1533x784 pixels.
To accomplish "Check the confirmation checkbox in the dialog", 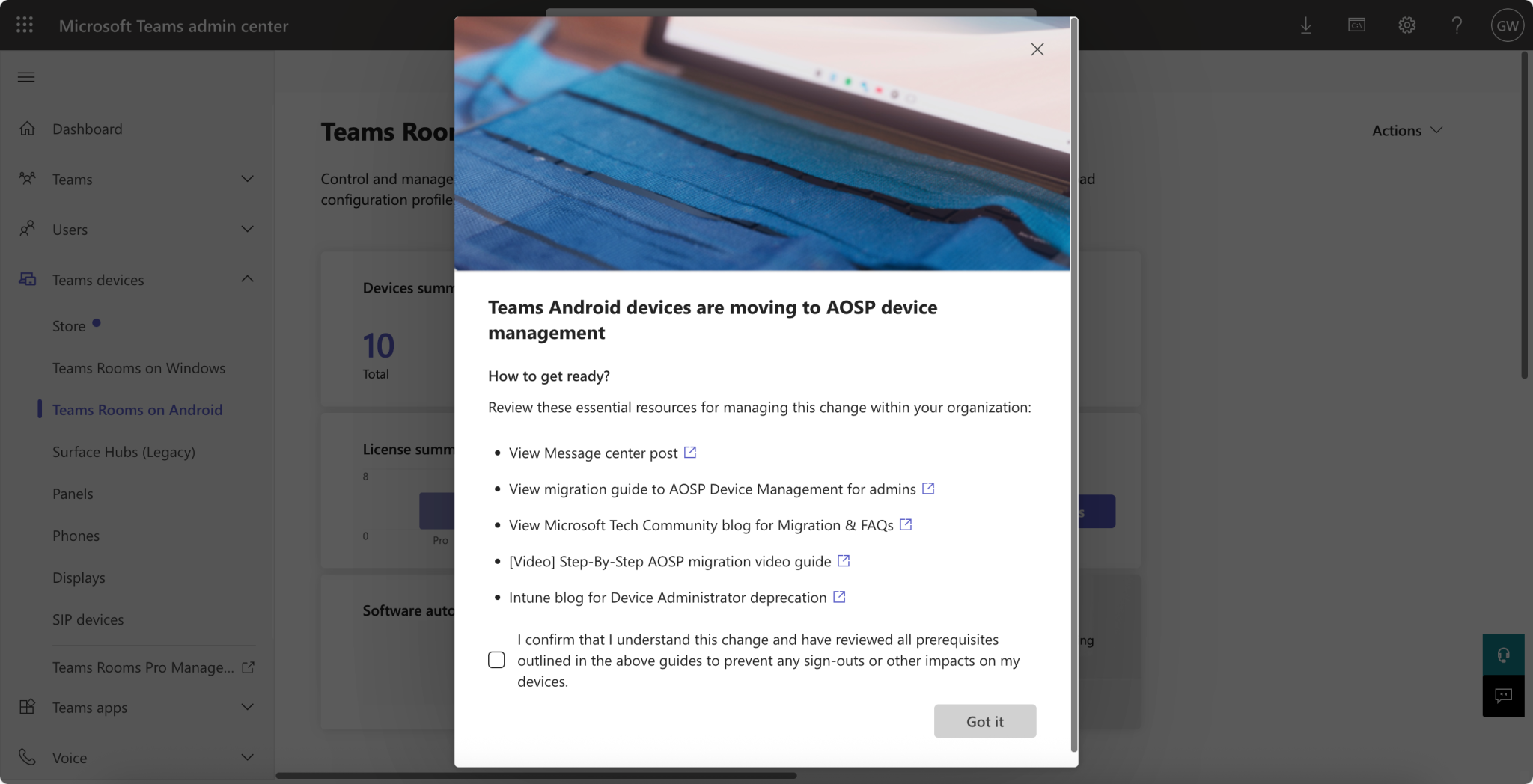I will [496, 659].
